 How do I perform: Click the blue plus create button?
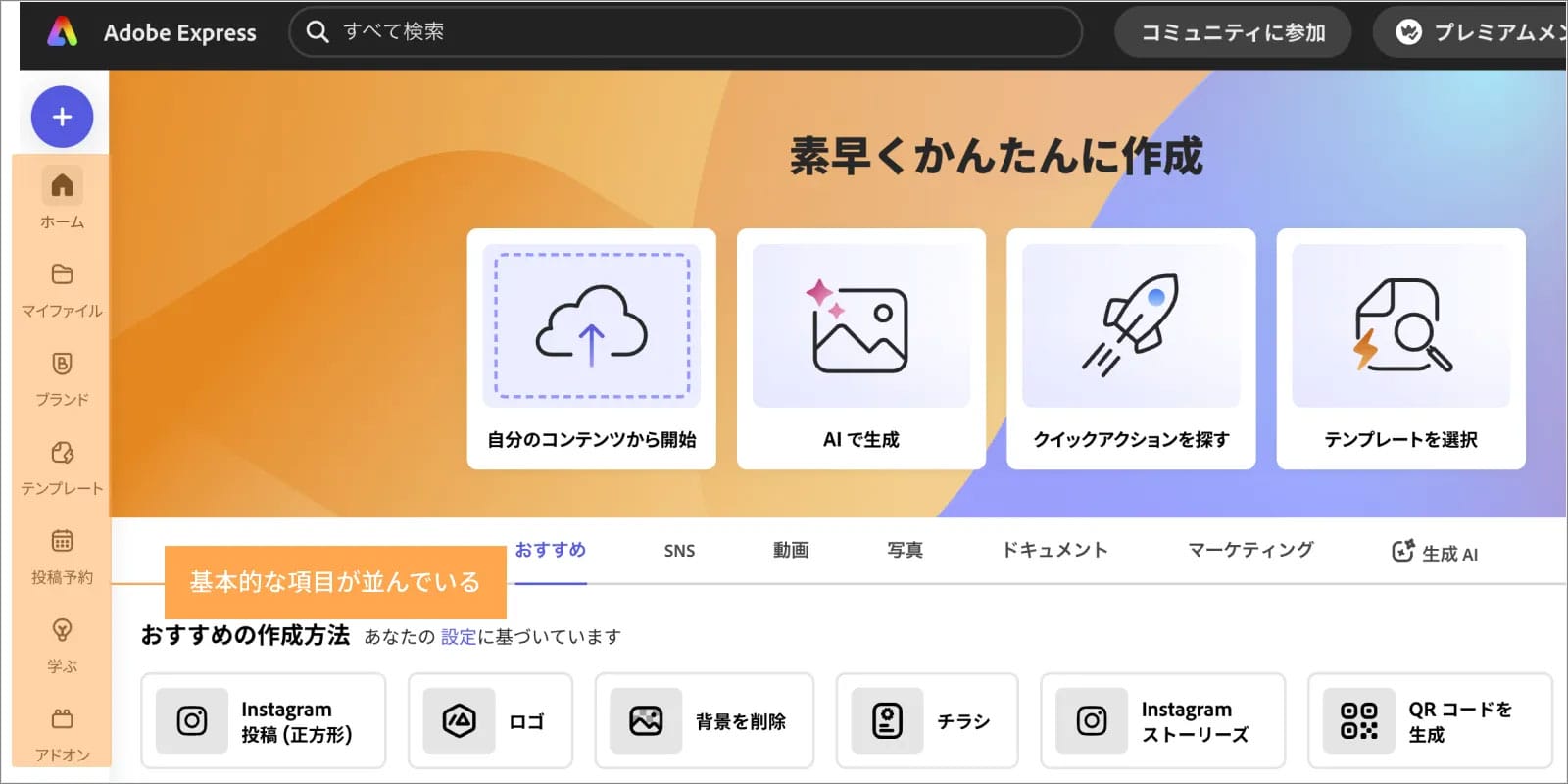(62, 117)
